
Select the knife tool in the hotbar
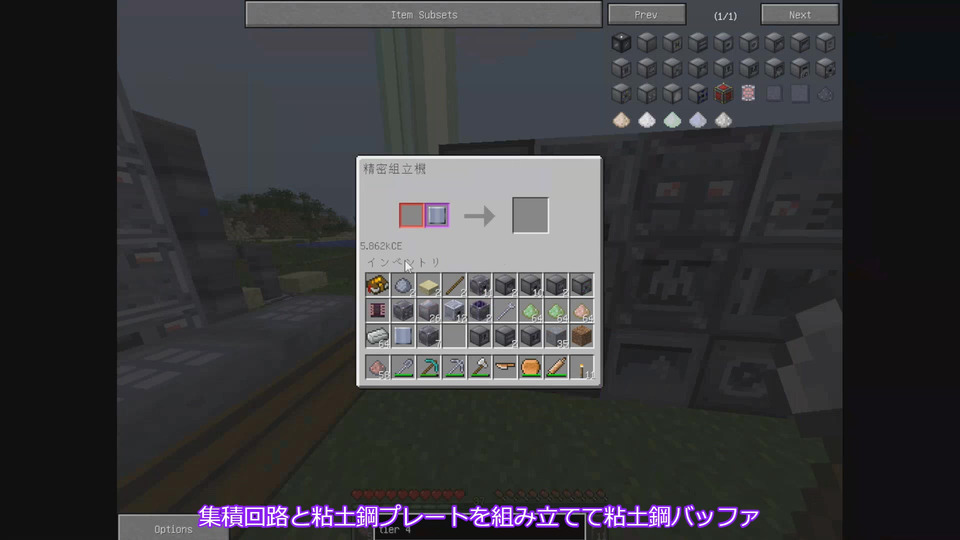(x=506, y=367)
